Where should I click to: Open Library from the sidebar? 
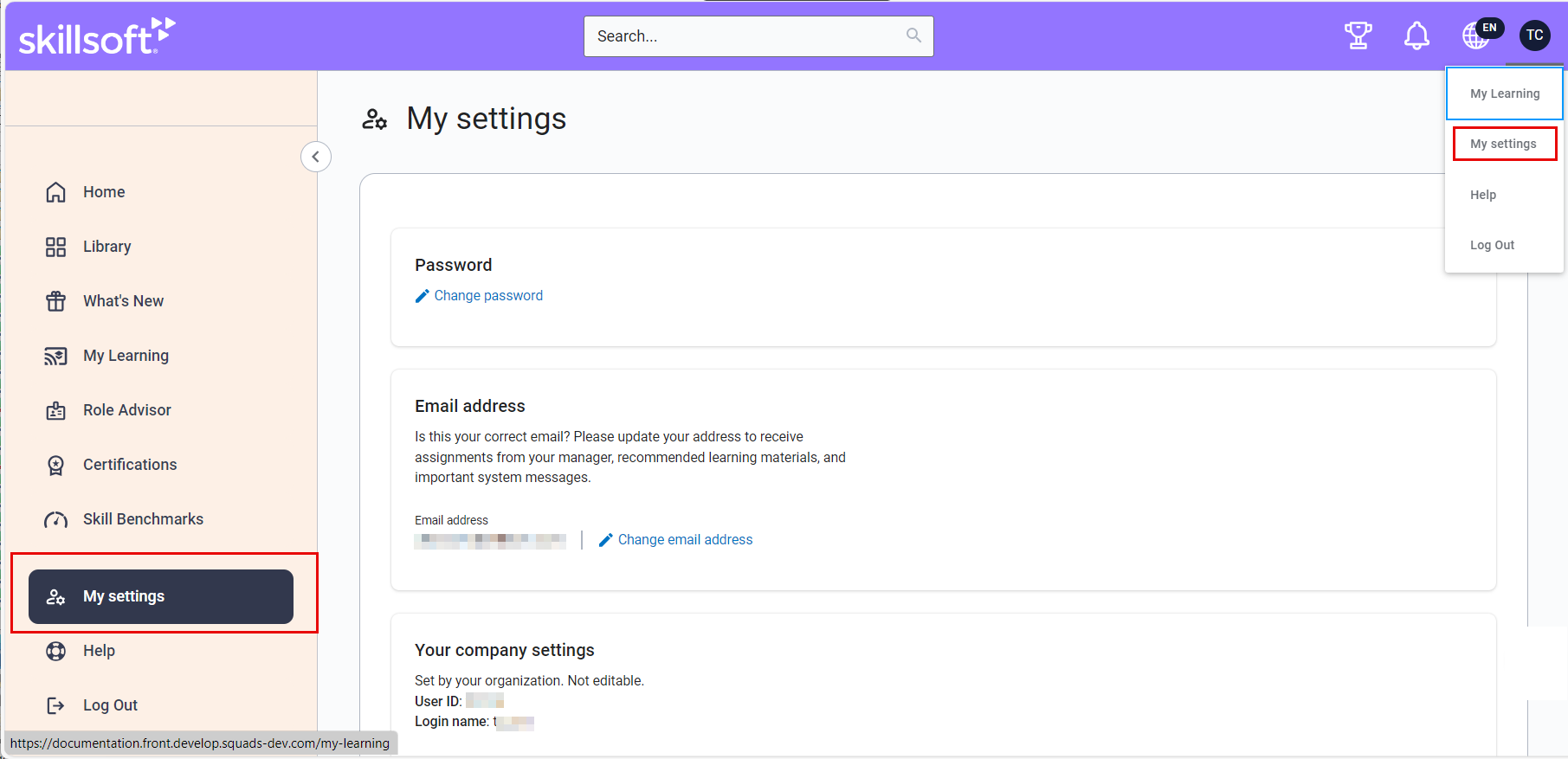pyautogui.click(x=106, y=247)
